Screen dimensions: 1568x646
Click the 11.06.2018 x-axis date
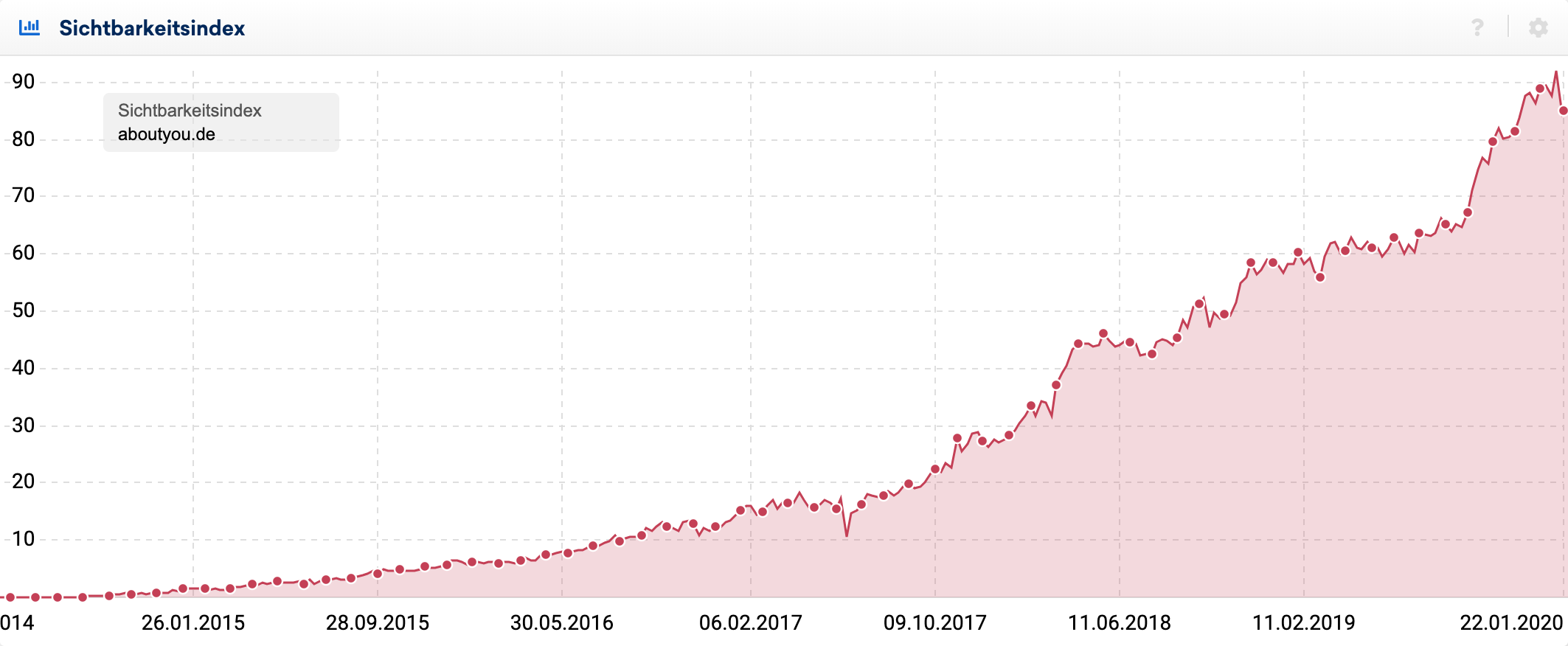1120,623
